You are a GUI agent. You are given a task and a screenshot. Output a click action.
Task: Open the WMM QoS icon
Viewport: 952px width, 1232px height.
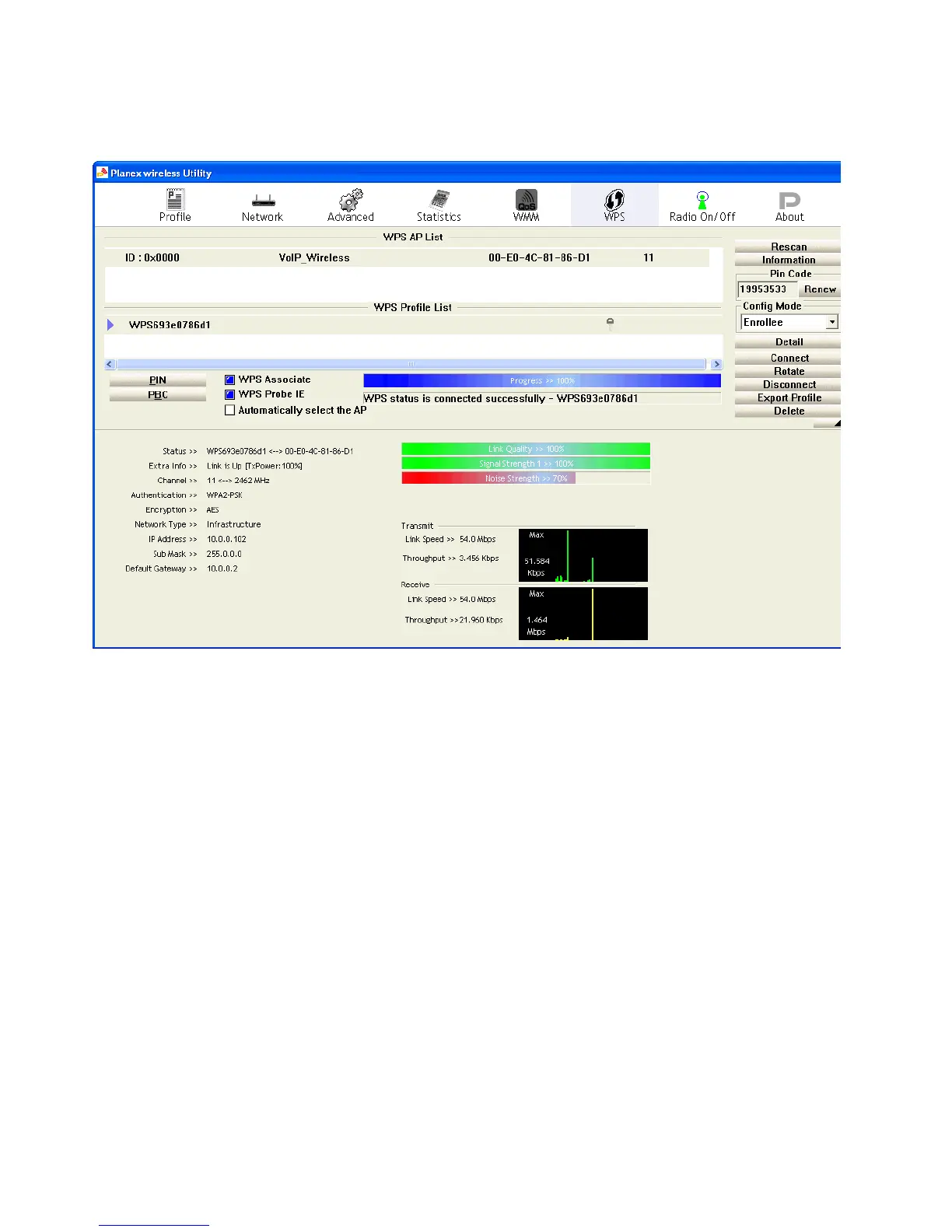click(x=527, y=200)
